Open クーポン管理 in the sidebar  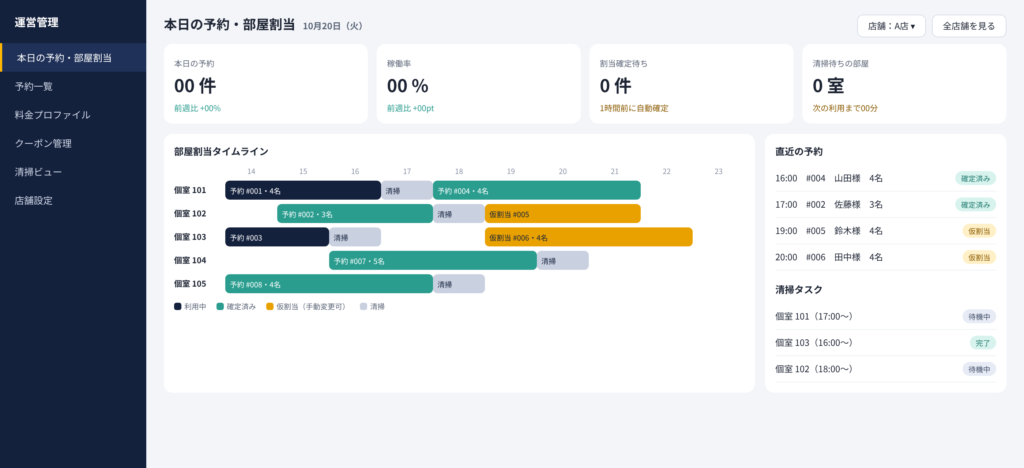(73, 144)
